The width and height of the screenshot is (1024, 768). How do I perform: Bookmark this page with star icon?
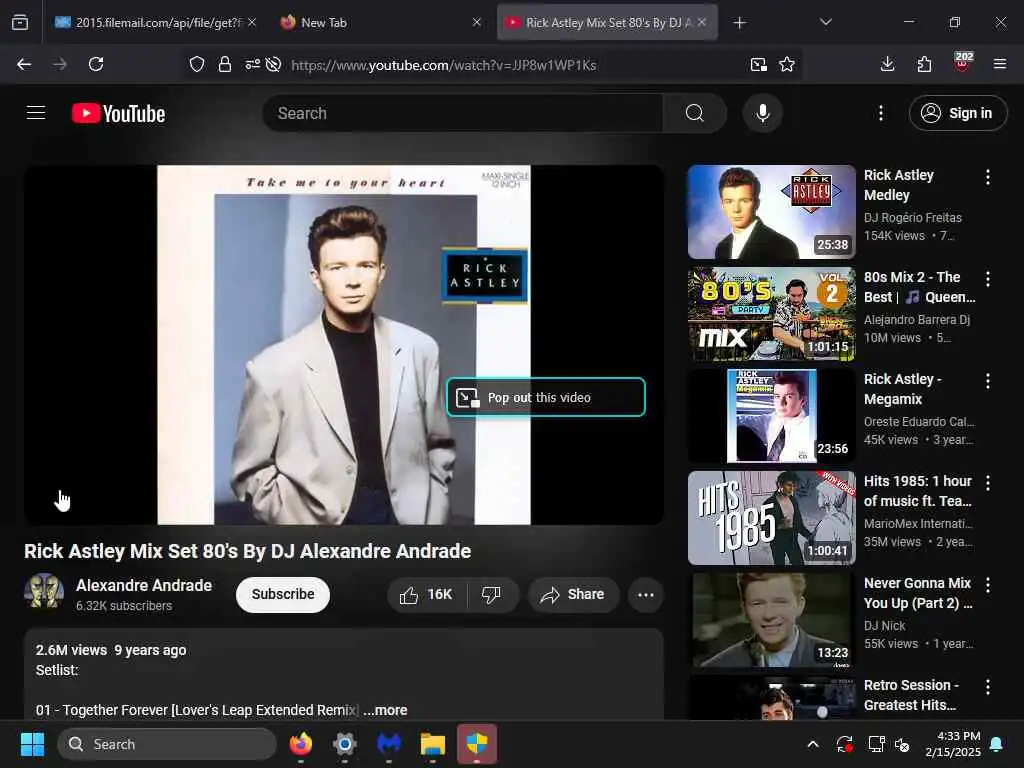787,64
